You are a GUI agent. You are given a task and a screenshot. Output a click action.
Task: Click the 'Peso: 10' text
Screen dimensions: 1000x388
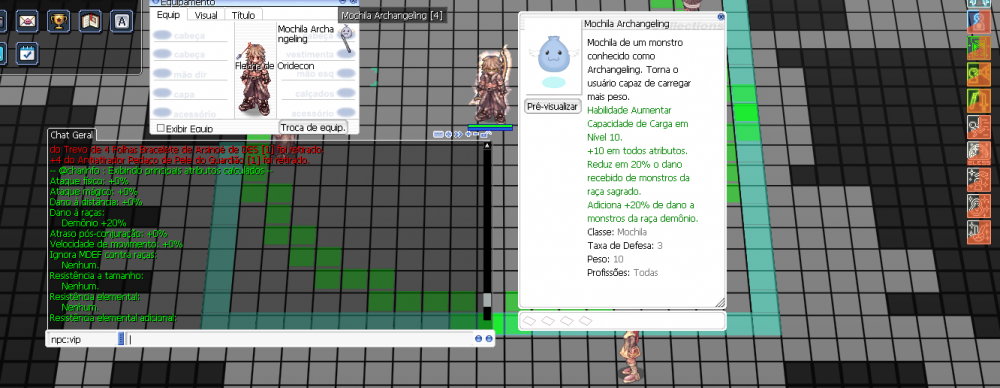[605, 259]
